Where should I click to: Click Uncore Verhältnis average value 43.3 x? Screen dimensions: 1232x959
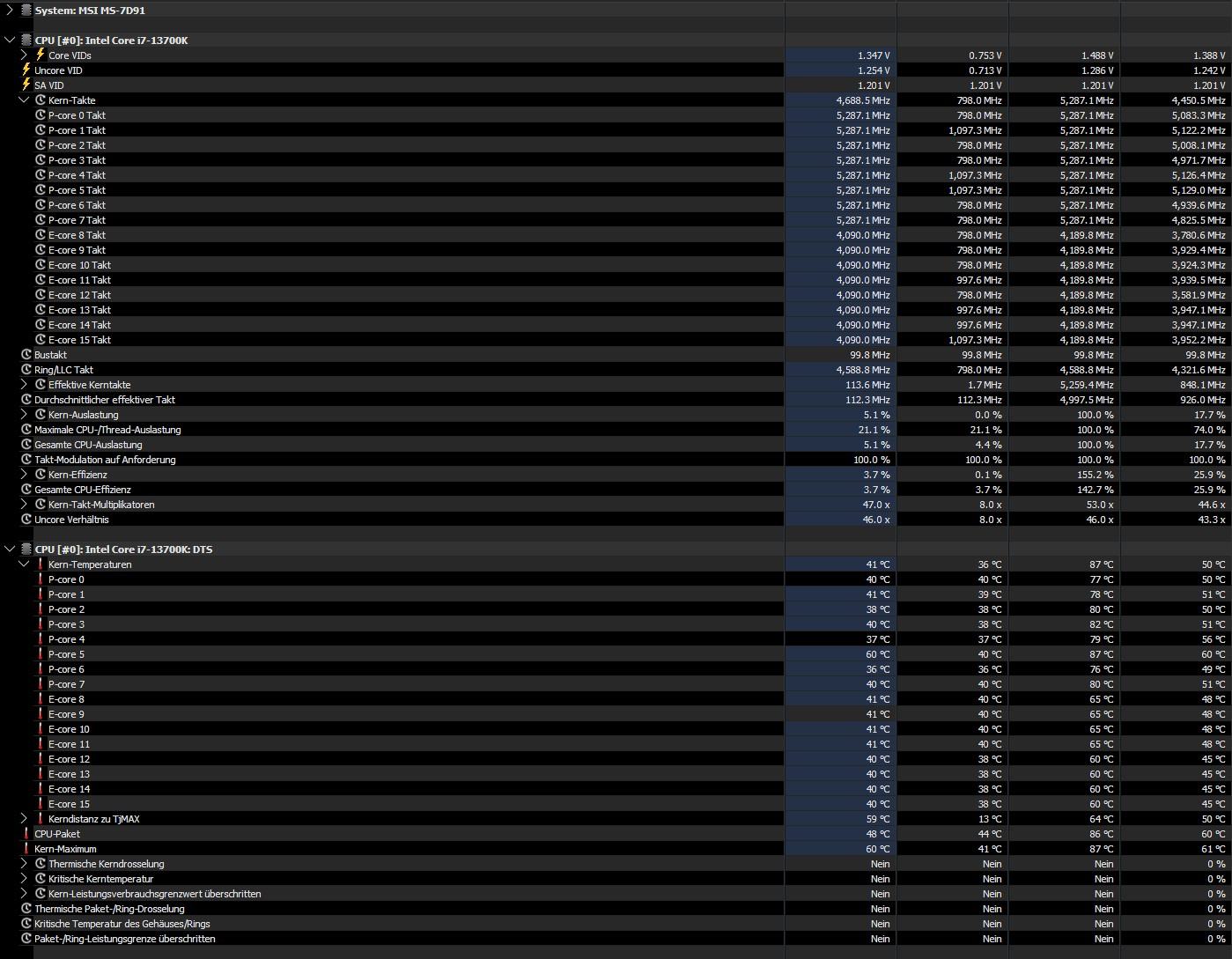point(1211,520)
